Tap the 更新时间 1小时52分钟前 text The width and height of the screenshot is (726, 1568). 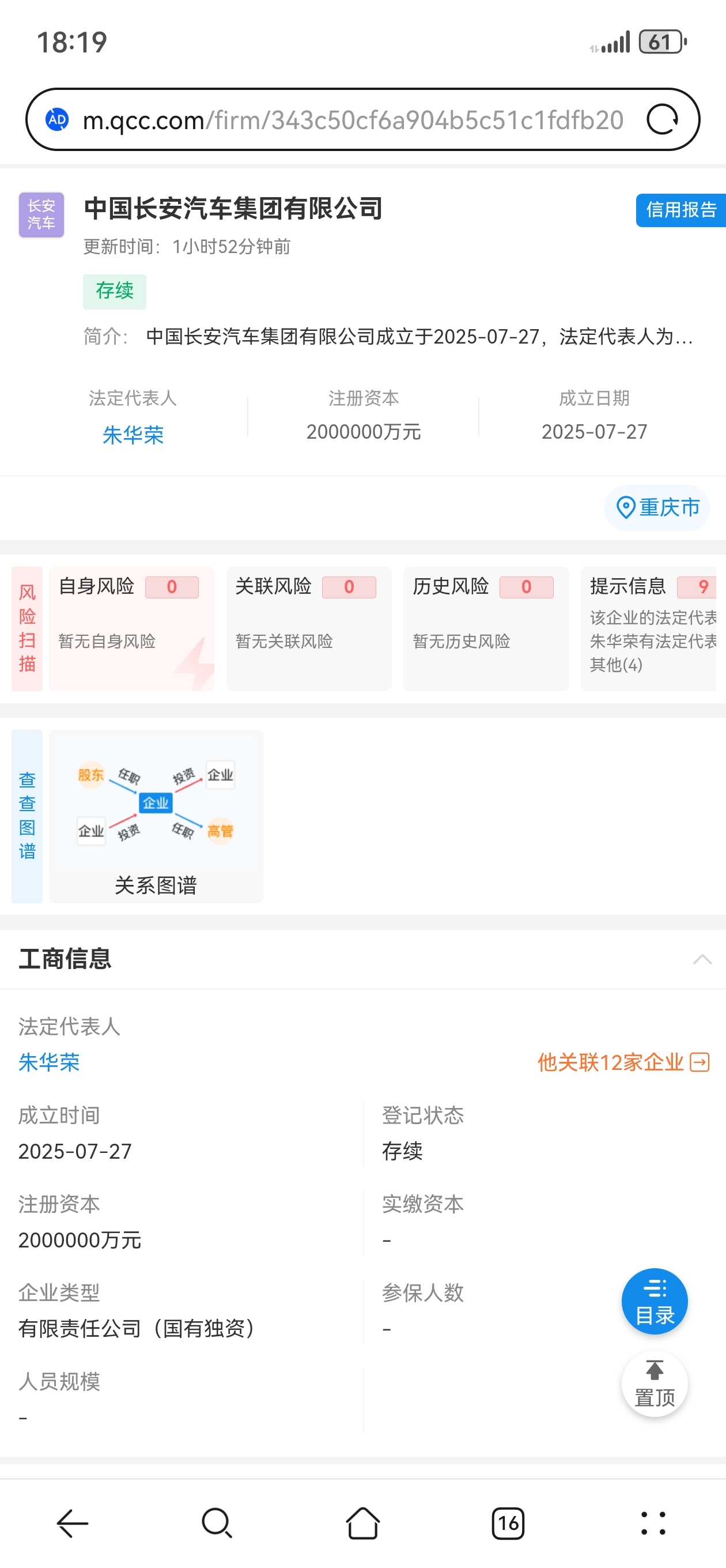(187, 247)
